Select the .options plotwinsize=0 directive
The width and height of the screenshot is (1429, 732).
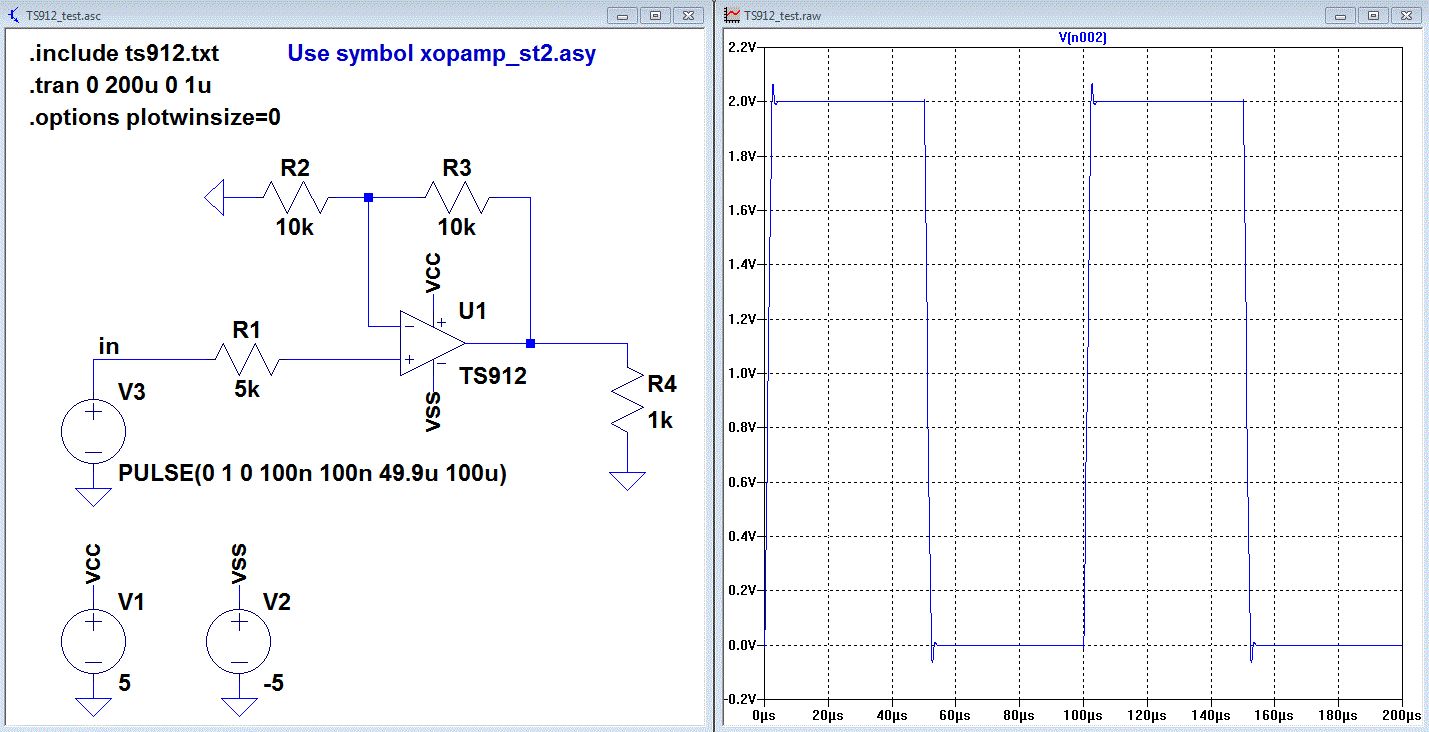[x=155, y=117]
